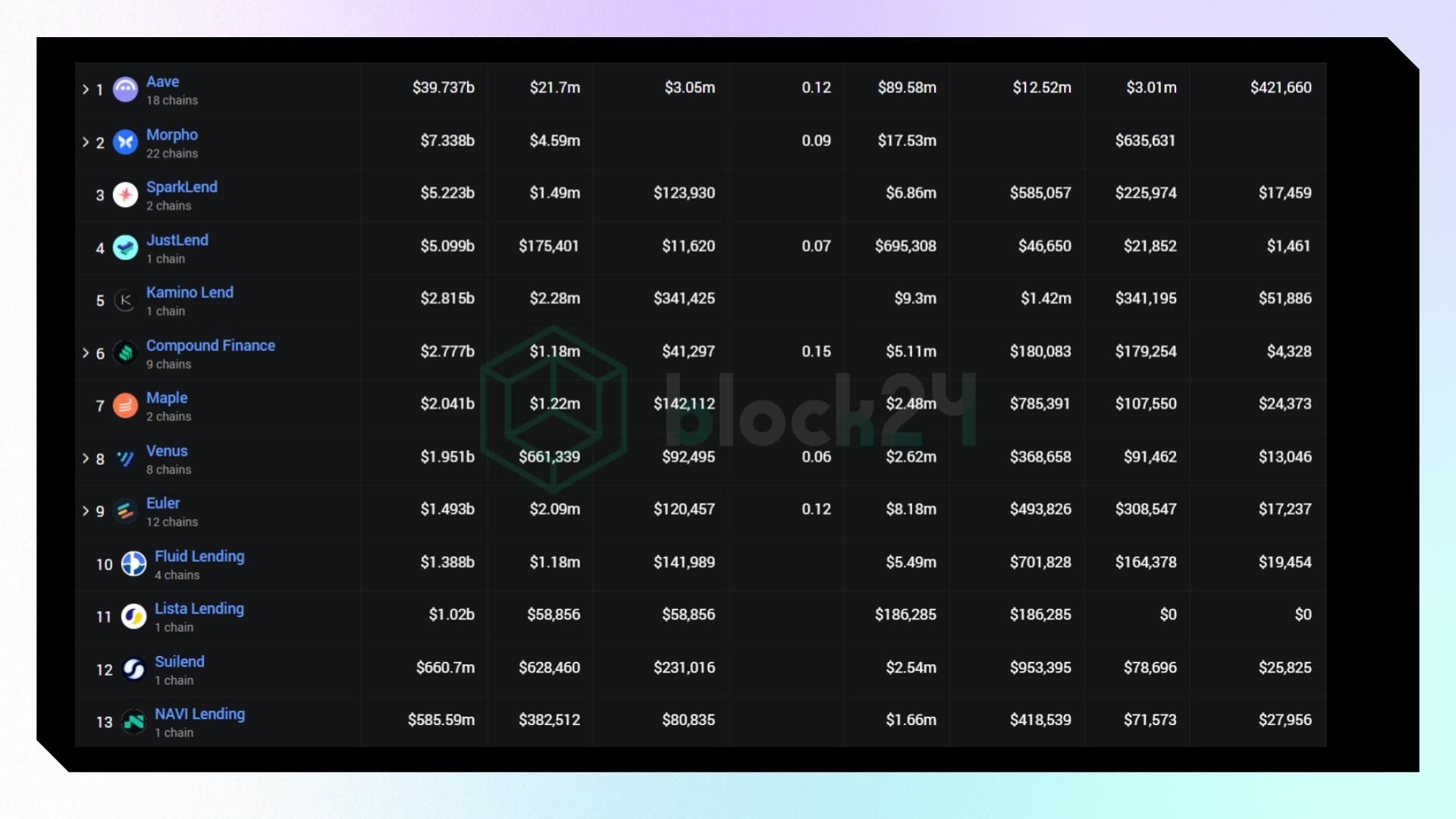Expand the Morpho row chevron

click(86, 142)
